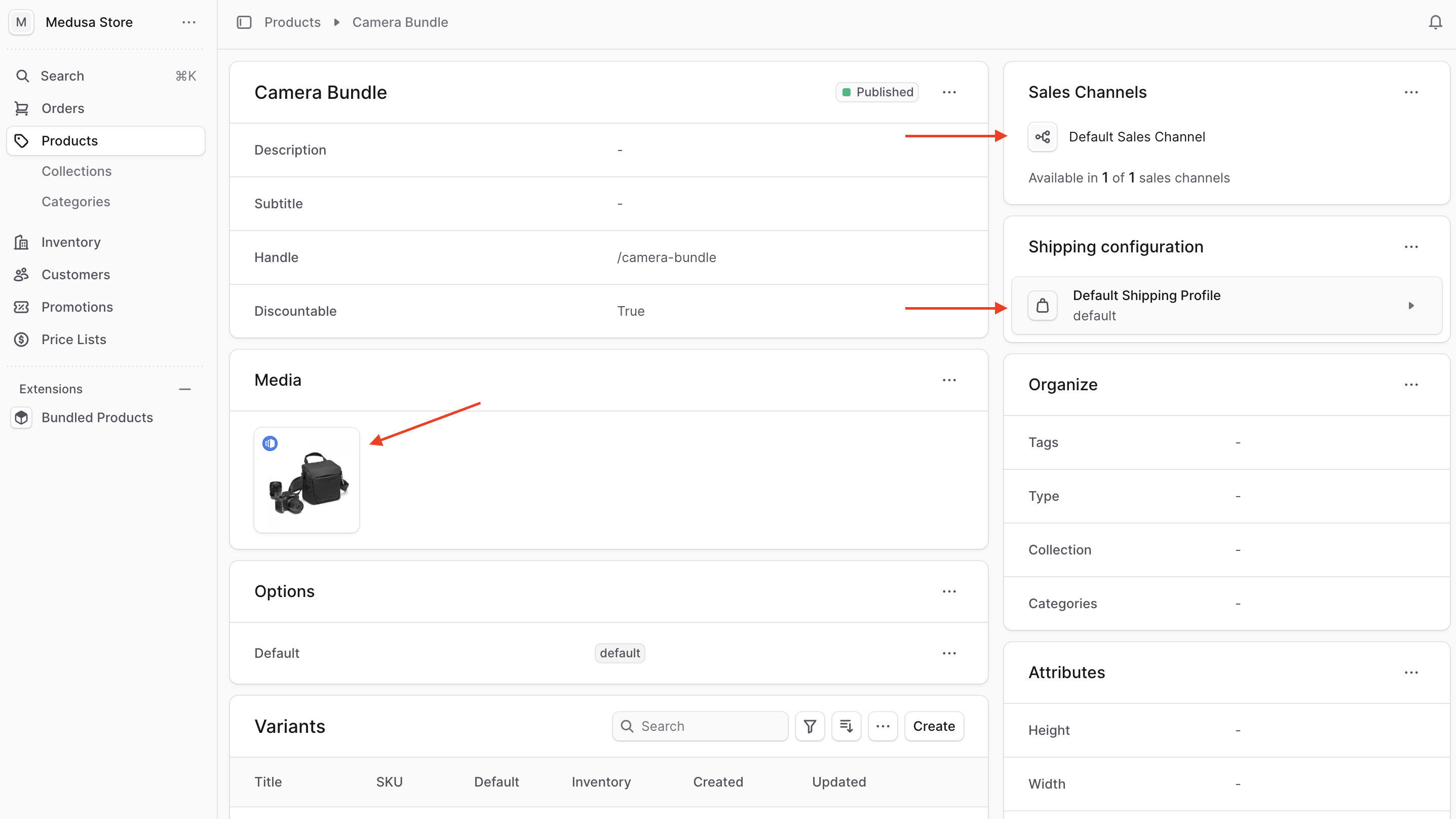Click the Published status badge

click(x=876, y=92)
